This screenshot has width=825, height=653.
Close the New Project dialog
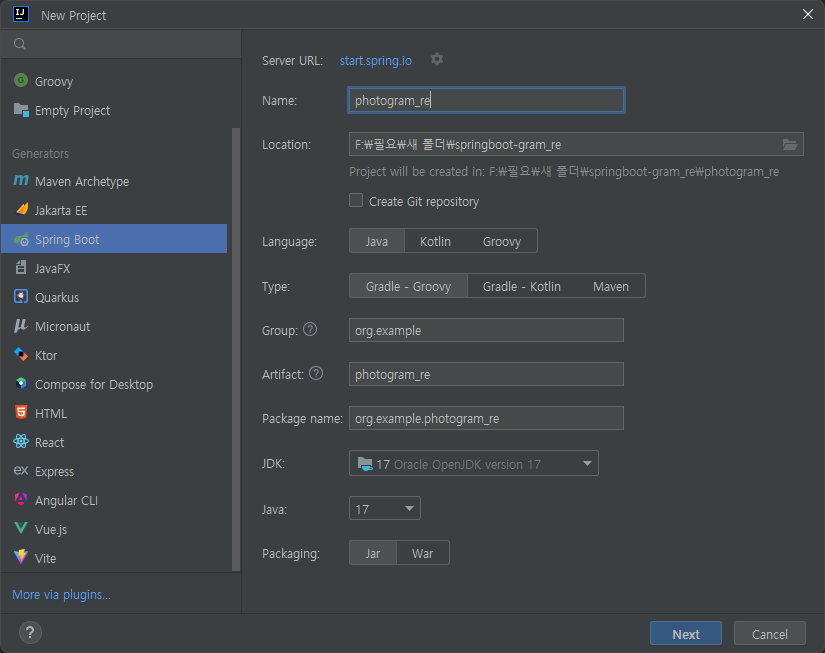808,14
